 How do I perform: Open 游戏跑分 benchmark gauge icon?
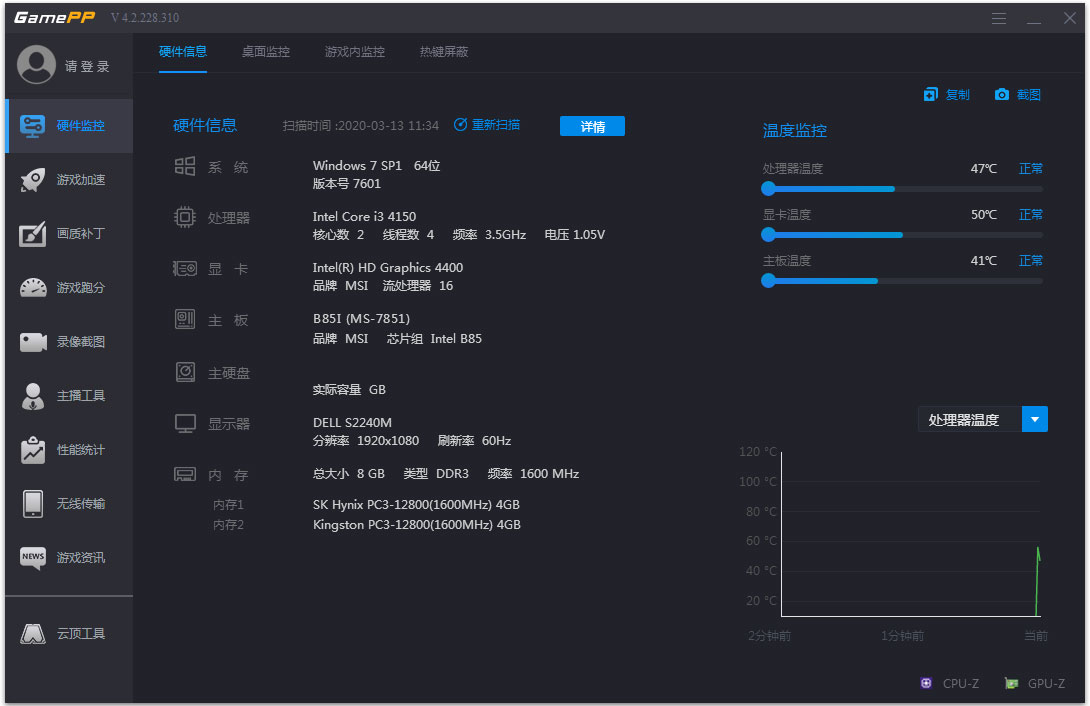[x=33, y=288]
